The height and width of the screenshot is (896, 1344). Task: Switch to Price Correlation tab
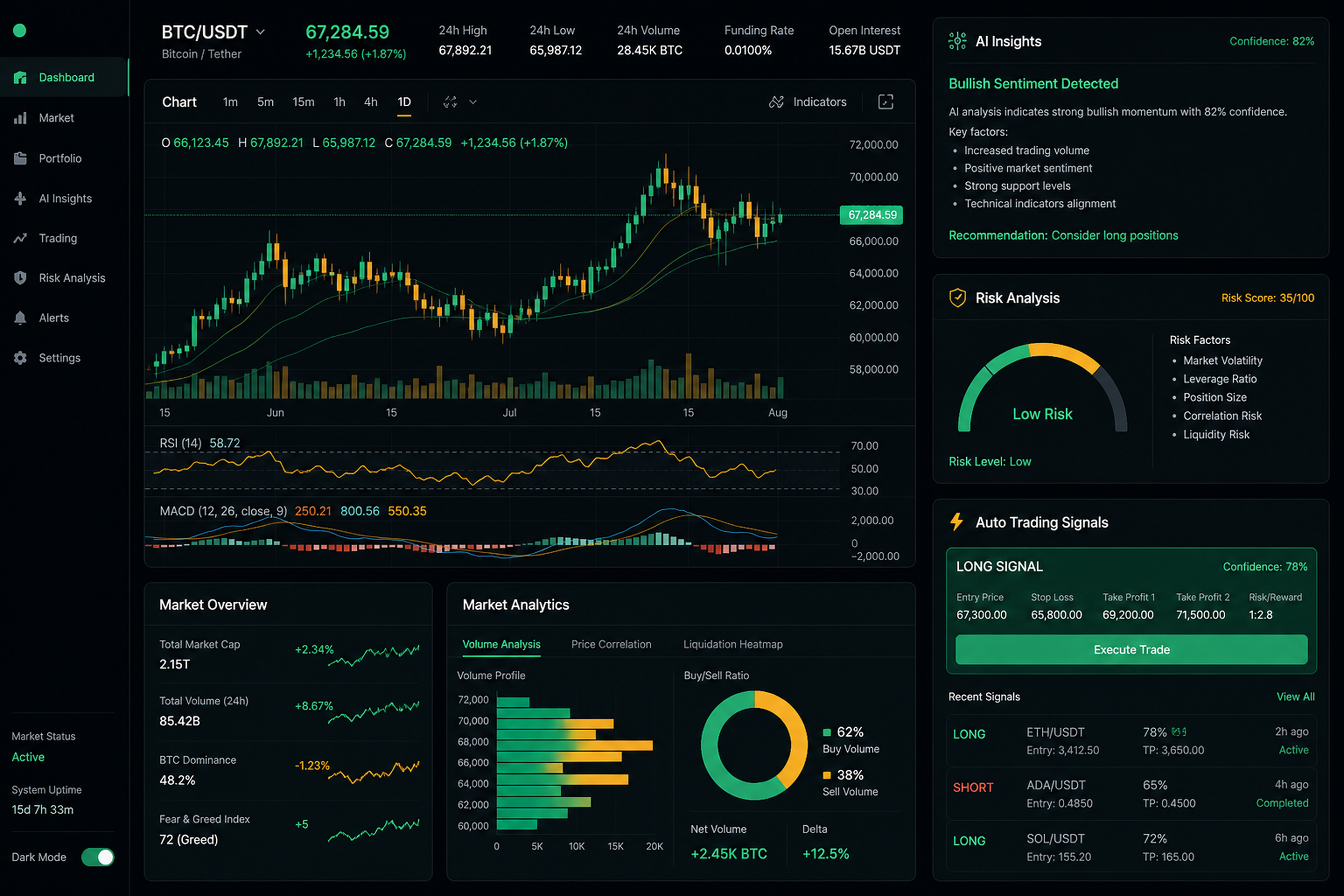pos(611,644)
